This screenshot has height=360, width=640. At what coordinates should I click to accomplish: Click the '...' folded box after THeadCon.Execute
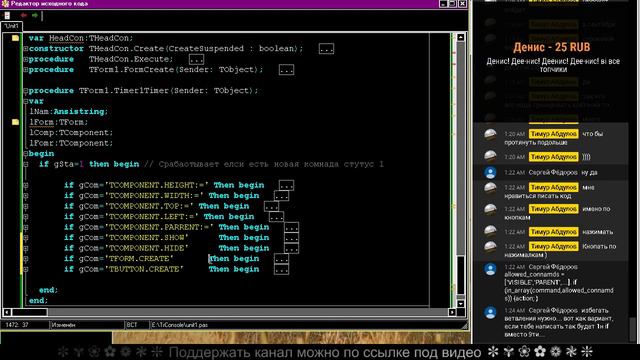coord(196,60)
